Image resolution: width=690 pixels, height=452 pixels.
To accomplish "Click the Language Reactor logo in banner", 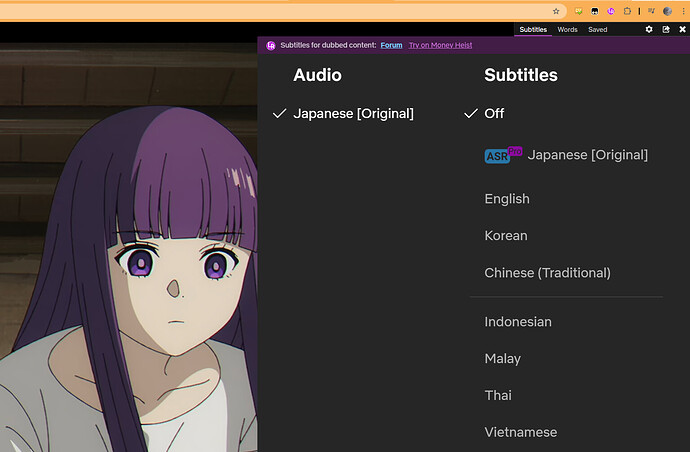I will pos(270,45).
